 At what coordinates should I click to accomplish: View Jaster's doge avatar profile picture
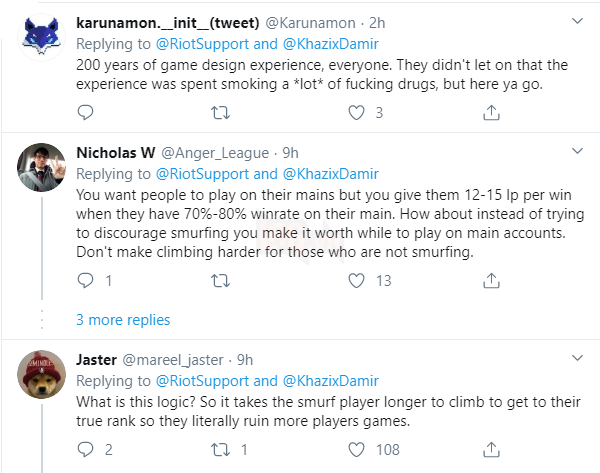[44, 377]
